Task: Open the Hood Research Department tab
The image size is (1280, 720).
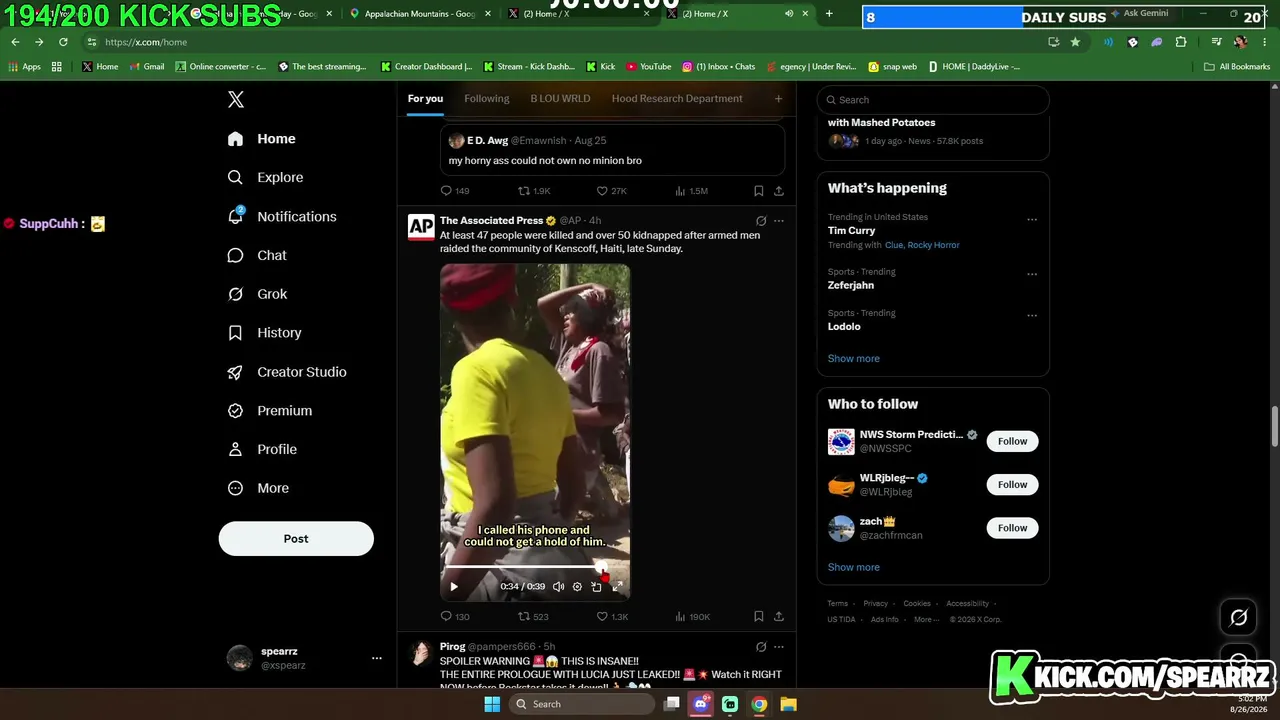Action: pos(677,98)
